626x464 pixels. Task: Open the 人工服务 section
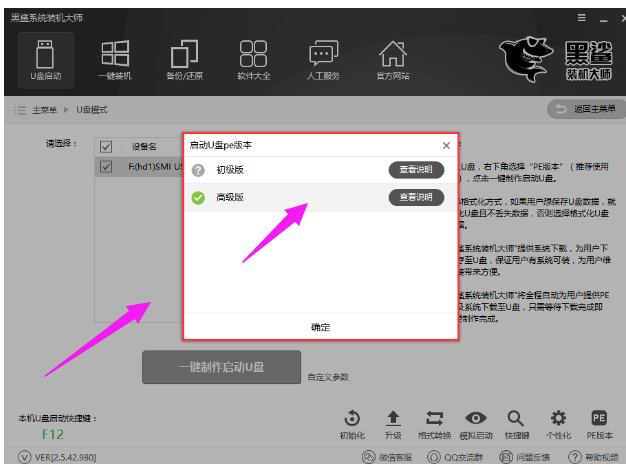323,59
